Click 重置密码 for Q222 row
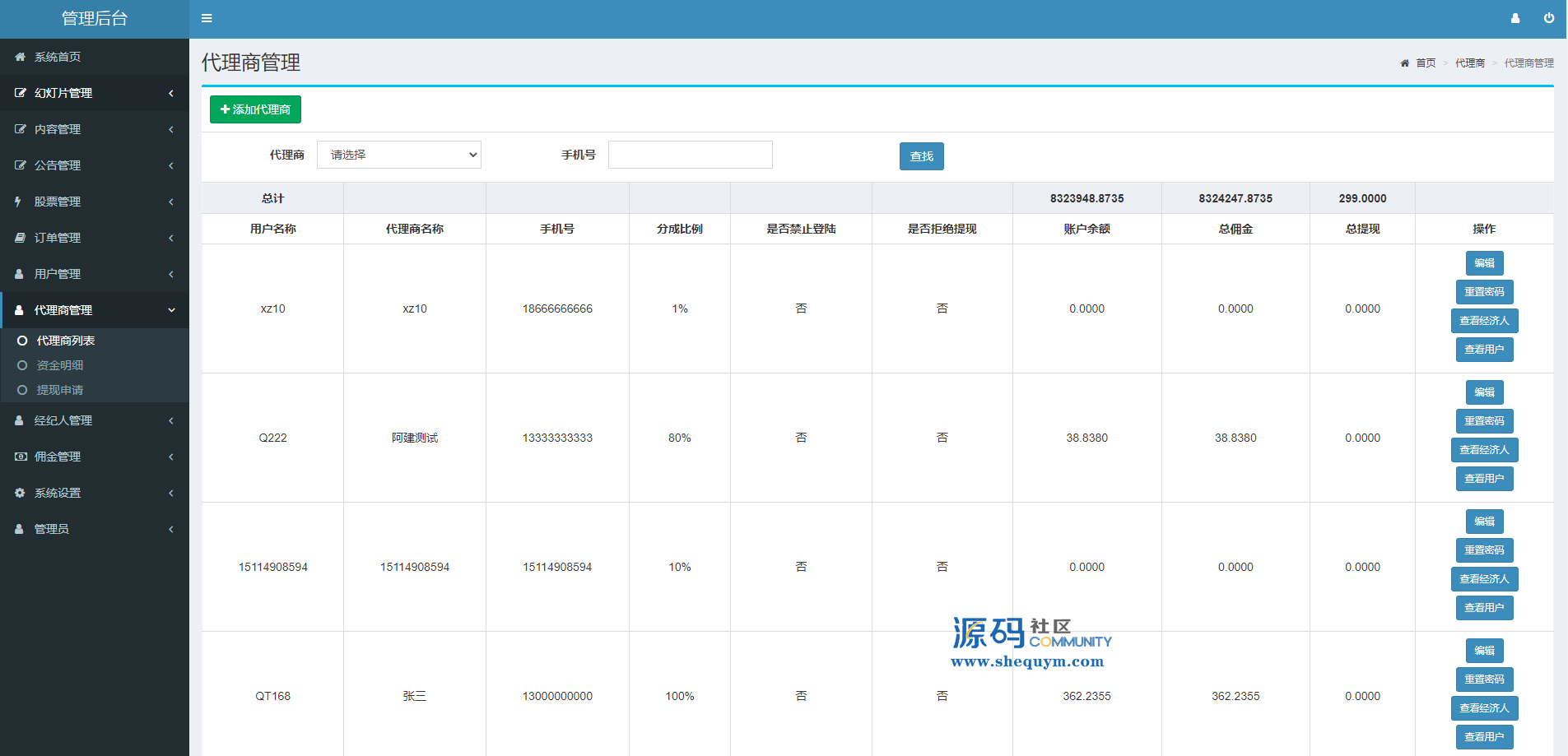 (x=1485, y=421)
